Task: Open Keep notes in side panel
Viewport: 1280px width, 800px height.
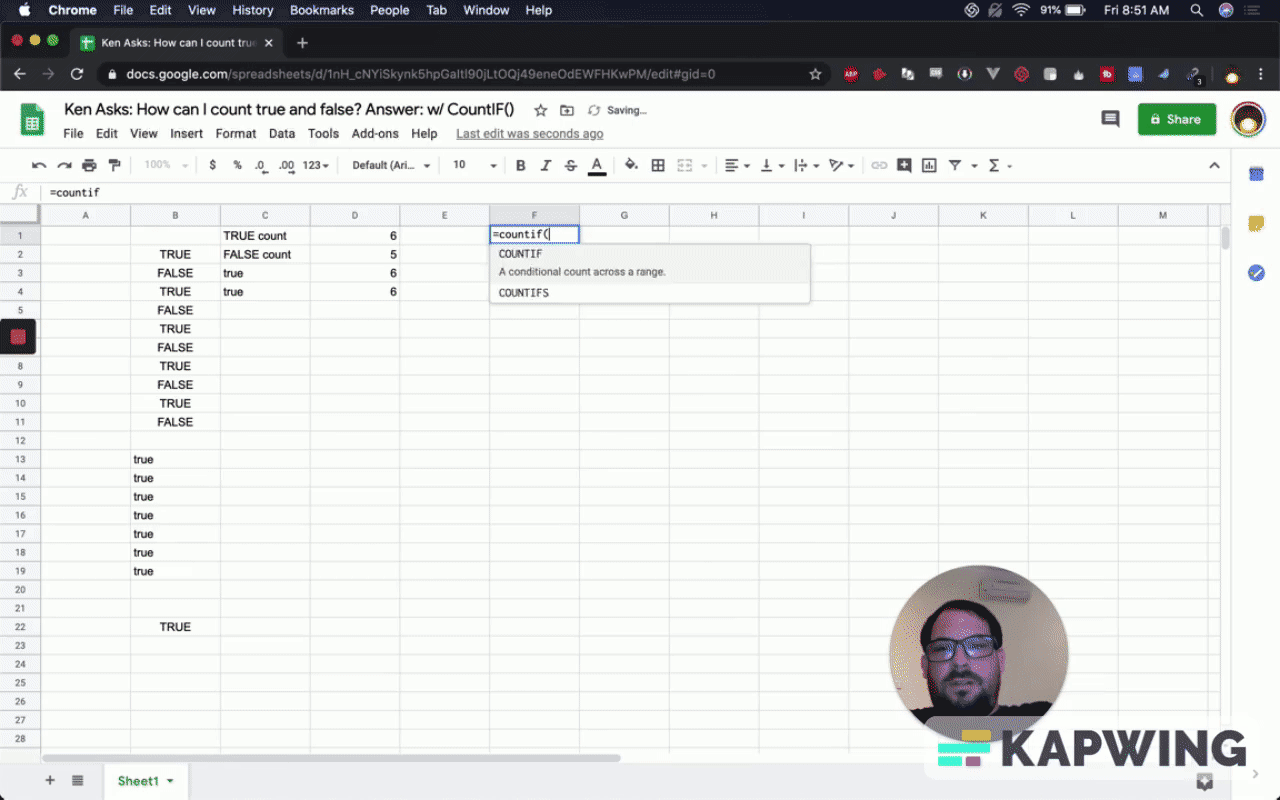Action: click(1257, 224)
